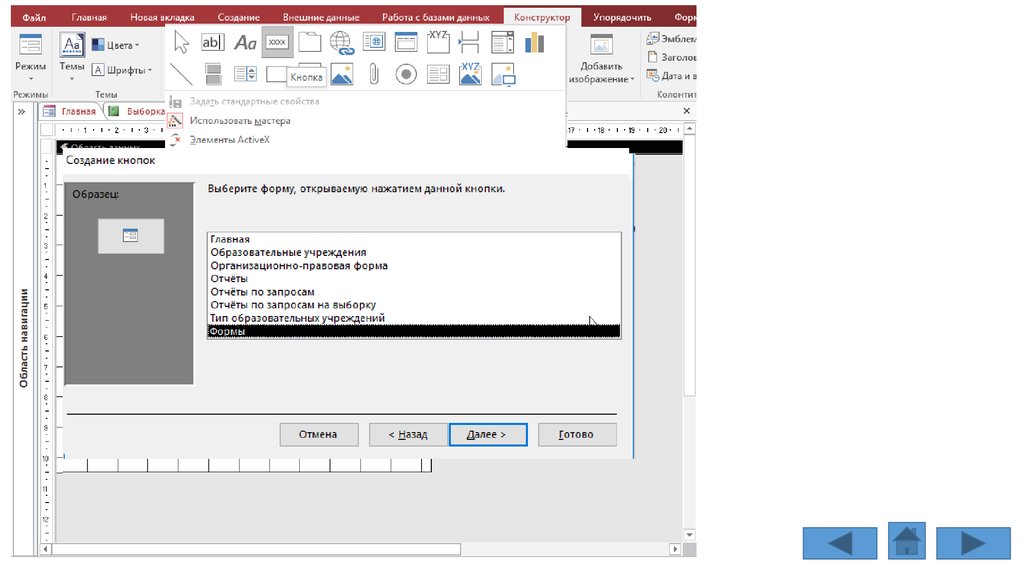Select the Line control icon

pyautogui.click(x=182, y=74)
